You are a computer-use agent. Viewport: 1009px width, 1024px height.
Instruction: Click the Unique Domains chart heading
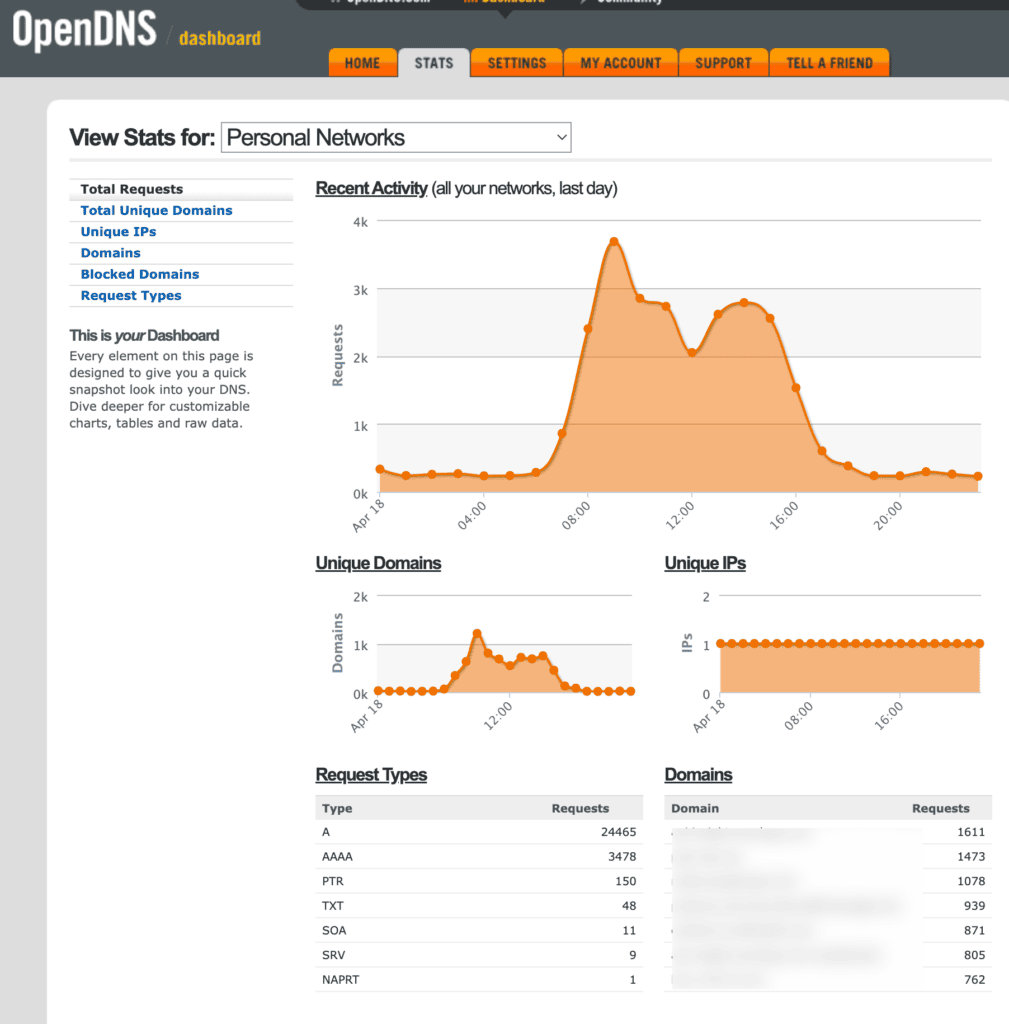(x=378, y=563)
